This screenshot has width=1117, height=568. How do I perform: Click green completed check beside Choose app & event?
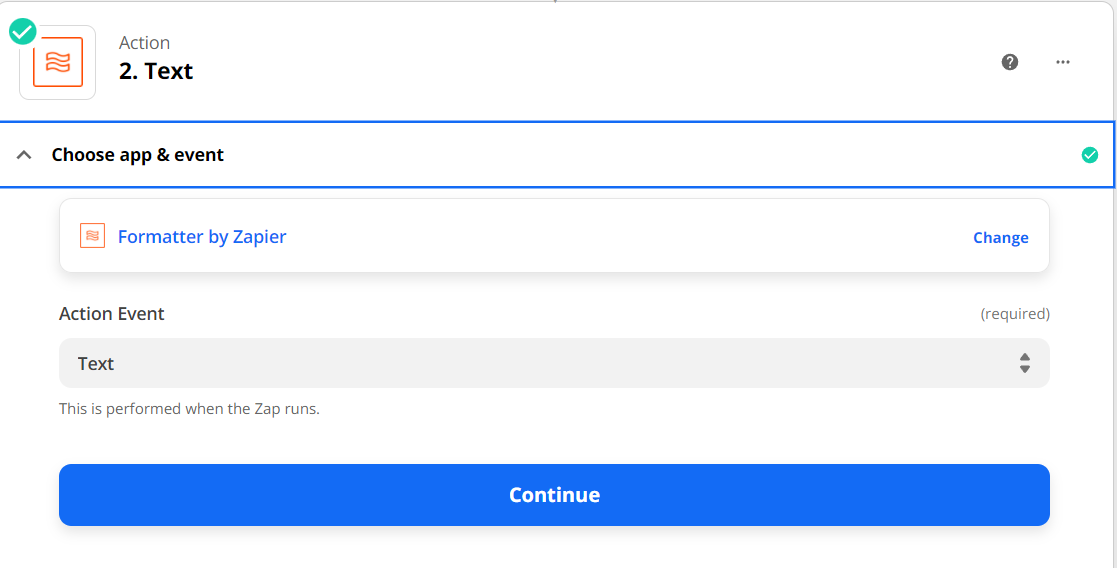1090,155
